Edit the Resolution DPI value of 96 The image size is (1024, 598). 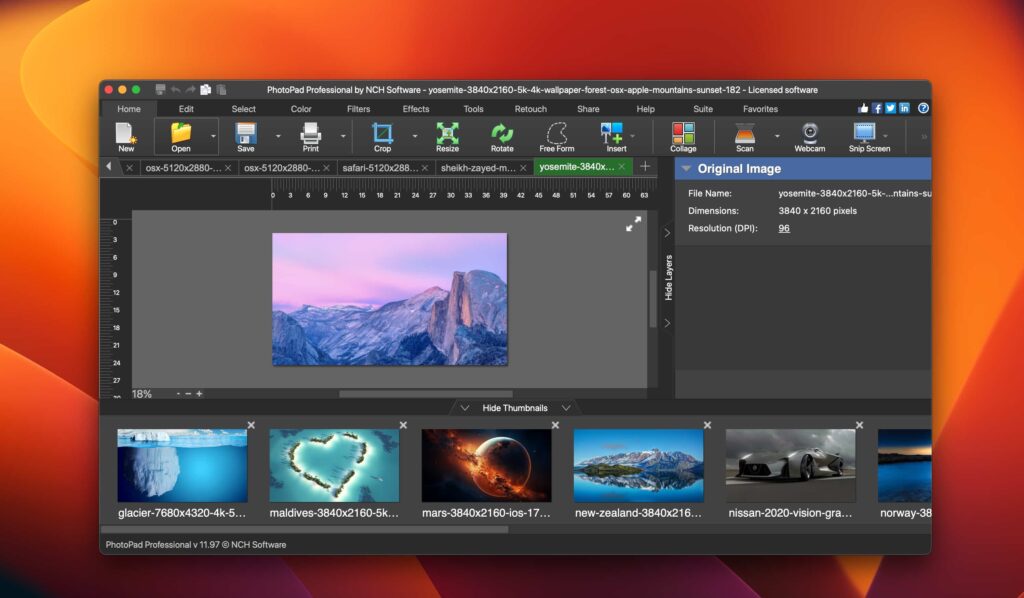click(x=783, y=228)
